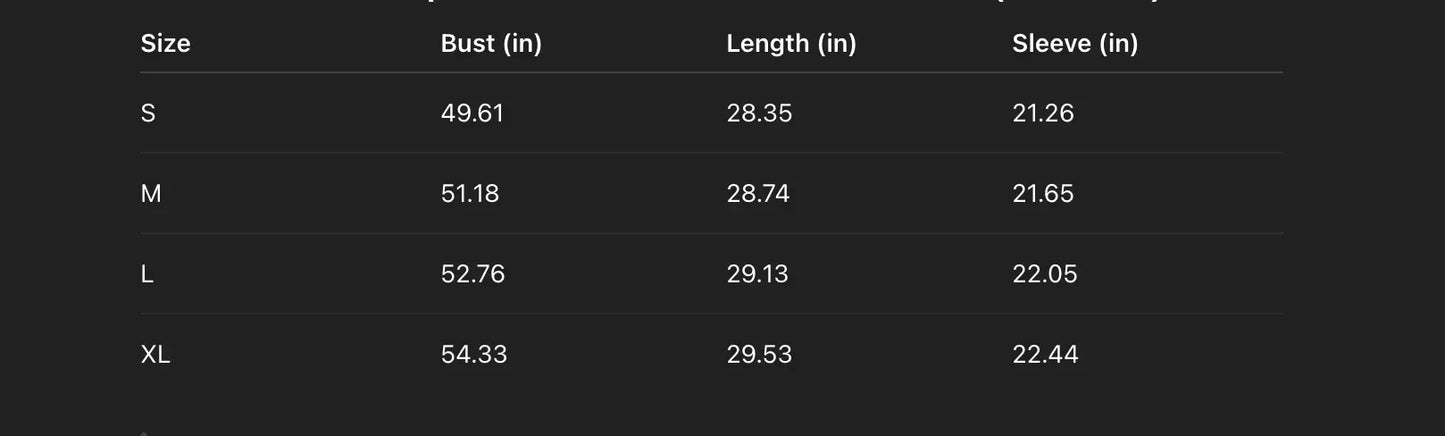Click bust value 54.33 for size XL
The width and height of the screenshot is (1445, 436).
pyautogui.click(x=474, y=354)
